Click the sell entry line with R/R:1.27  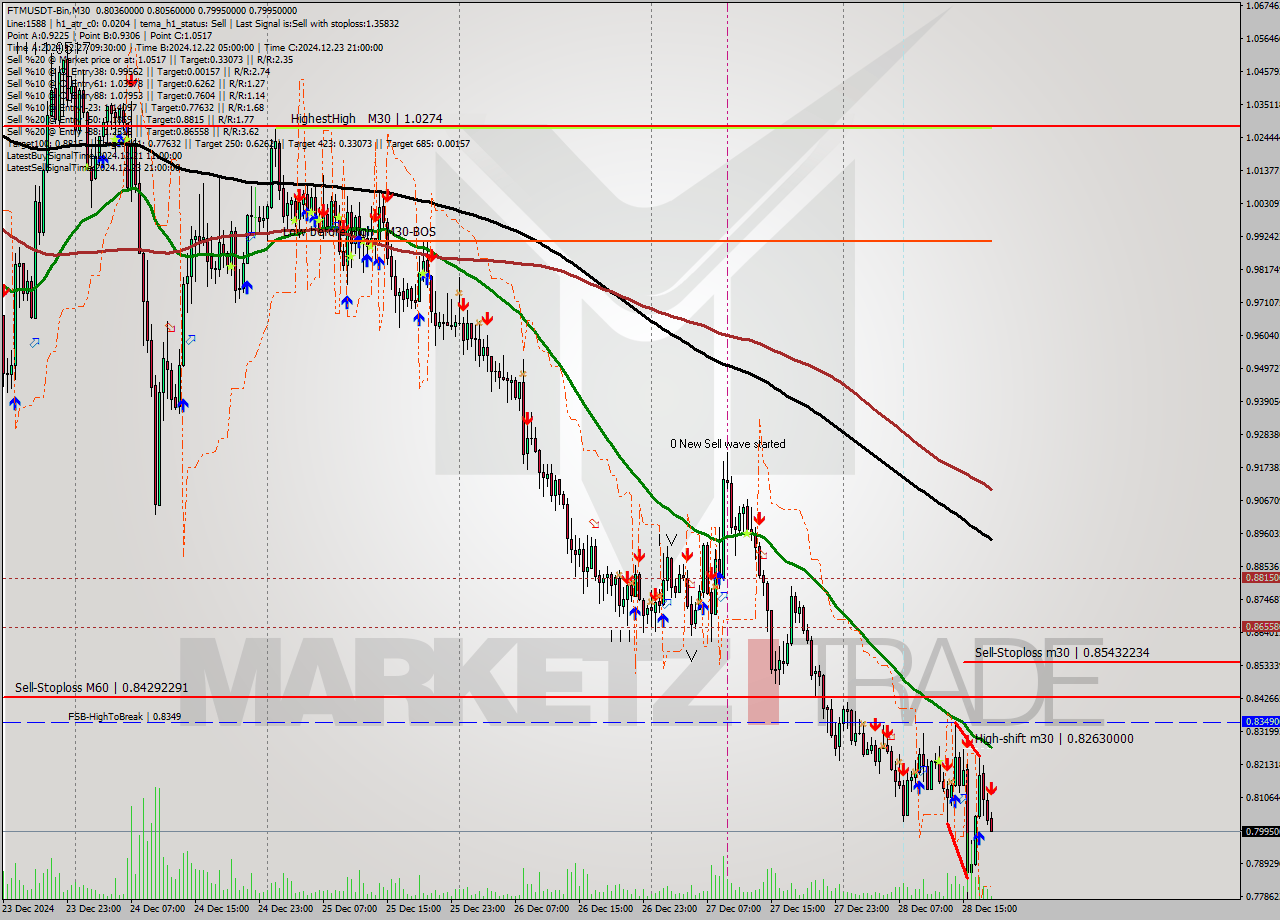click(135, 83)
